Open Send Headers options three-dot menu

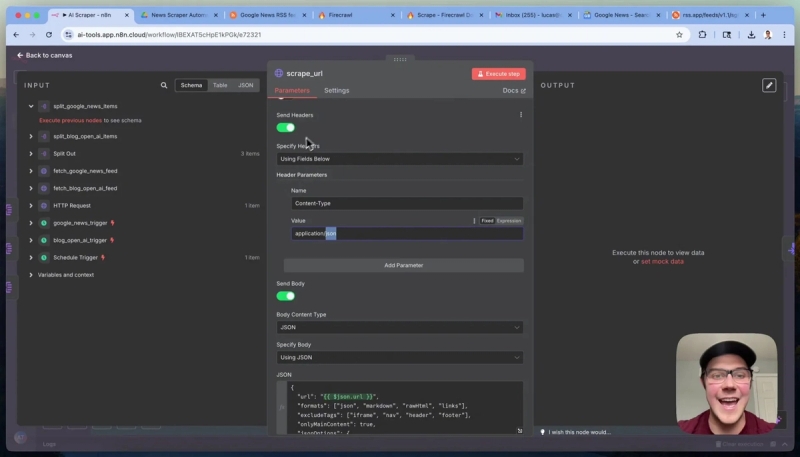tap(521, 115)
